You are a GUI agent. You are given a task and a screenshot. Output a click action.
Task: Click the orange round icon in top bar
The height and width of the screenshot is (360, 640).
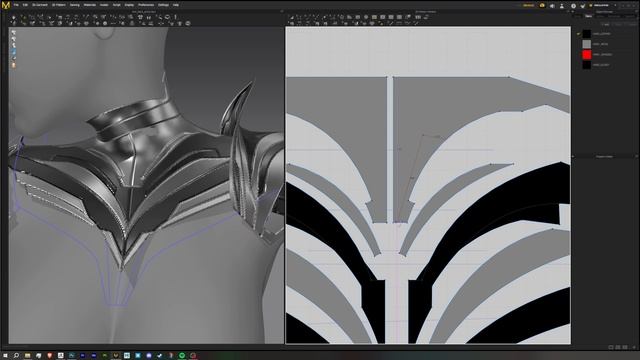542,5
